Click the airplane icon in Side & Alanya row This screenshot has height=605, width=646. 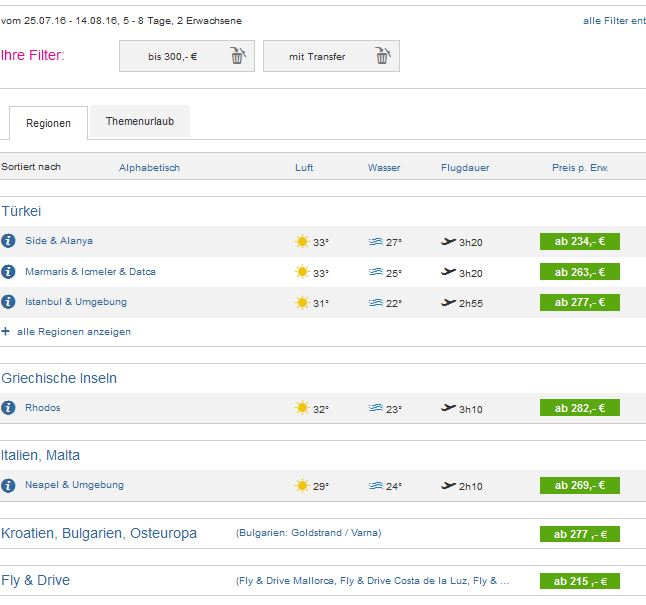[448, 242]
